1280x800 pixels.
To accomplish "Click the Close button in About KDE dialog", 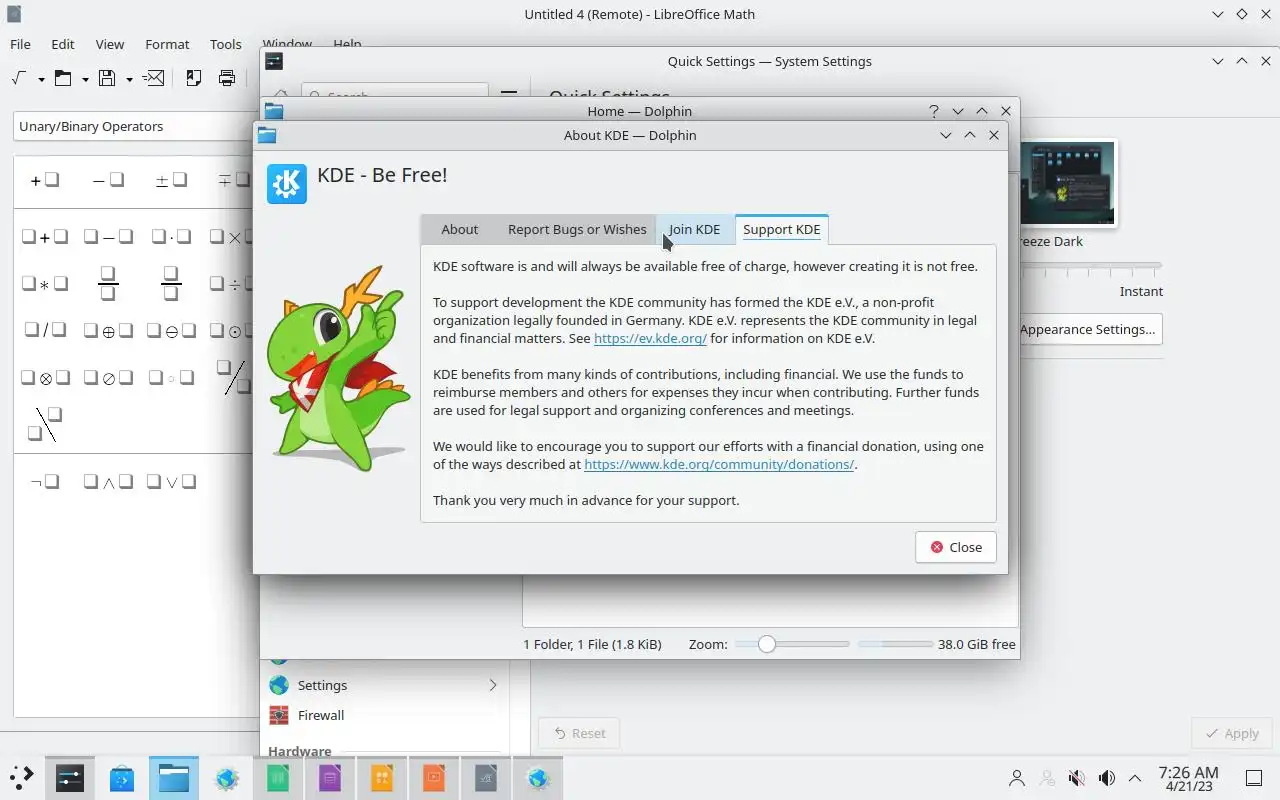I will [956, 547].
